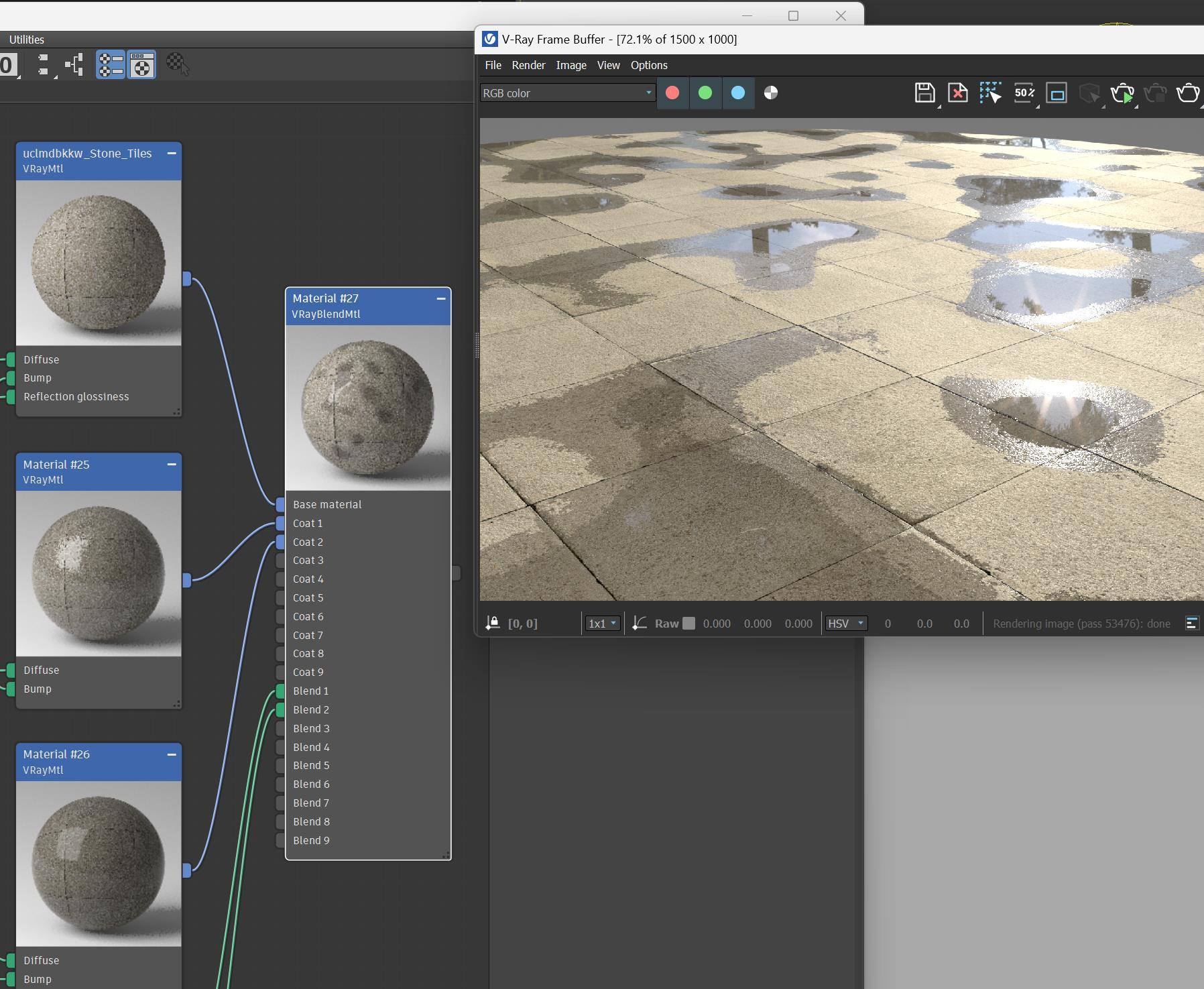The height and width of the screenshot is (989, 1204).
Task: Click the dimmed cube with cursor icon
Action: (1089, 93)
